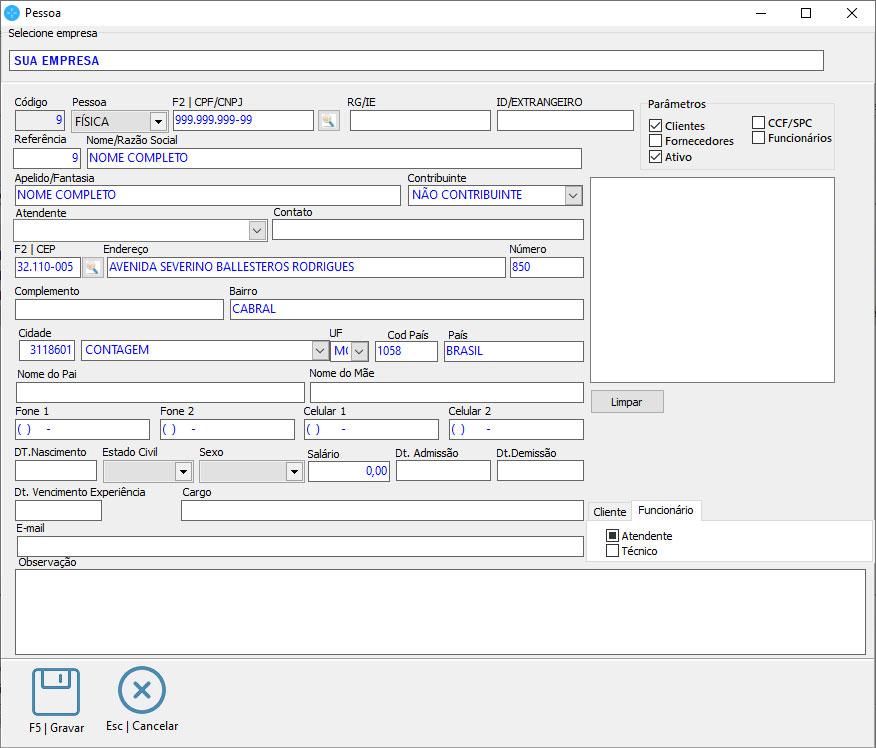
Task: Enable the Fornecedores checkbox
Action: tap(656, 141)
